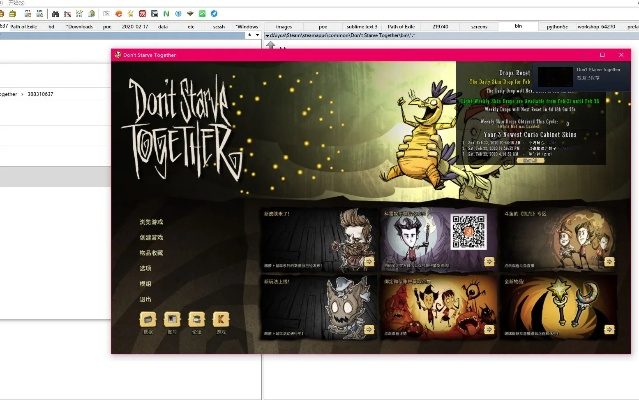Select the Host Game menu option
639x400 pixels.
[x=151, y=237]
